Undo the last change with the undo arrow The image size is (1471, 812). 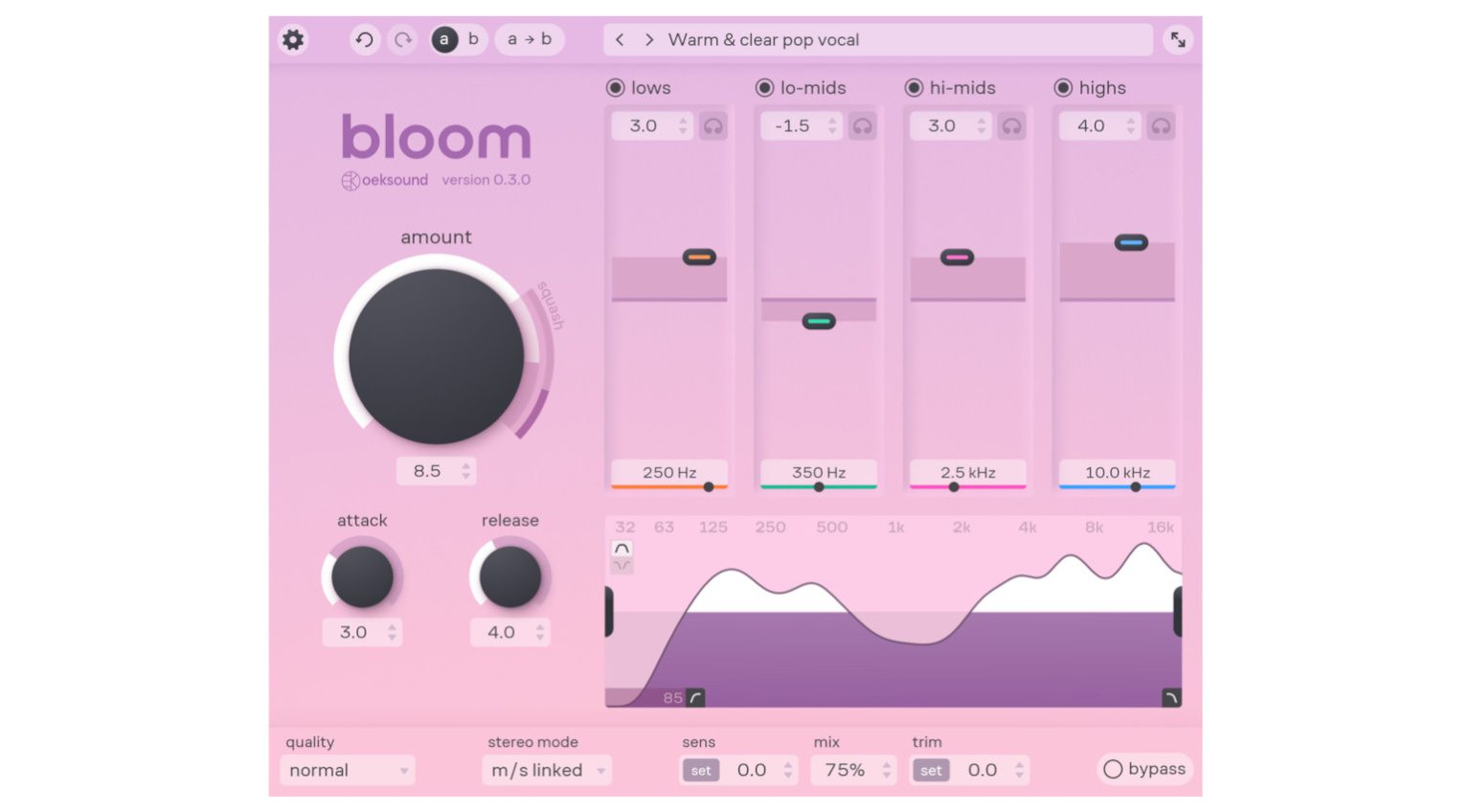(364, 39)
